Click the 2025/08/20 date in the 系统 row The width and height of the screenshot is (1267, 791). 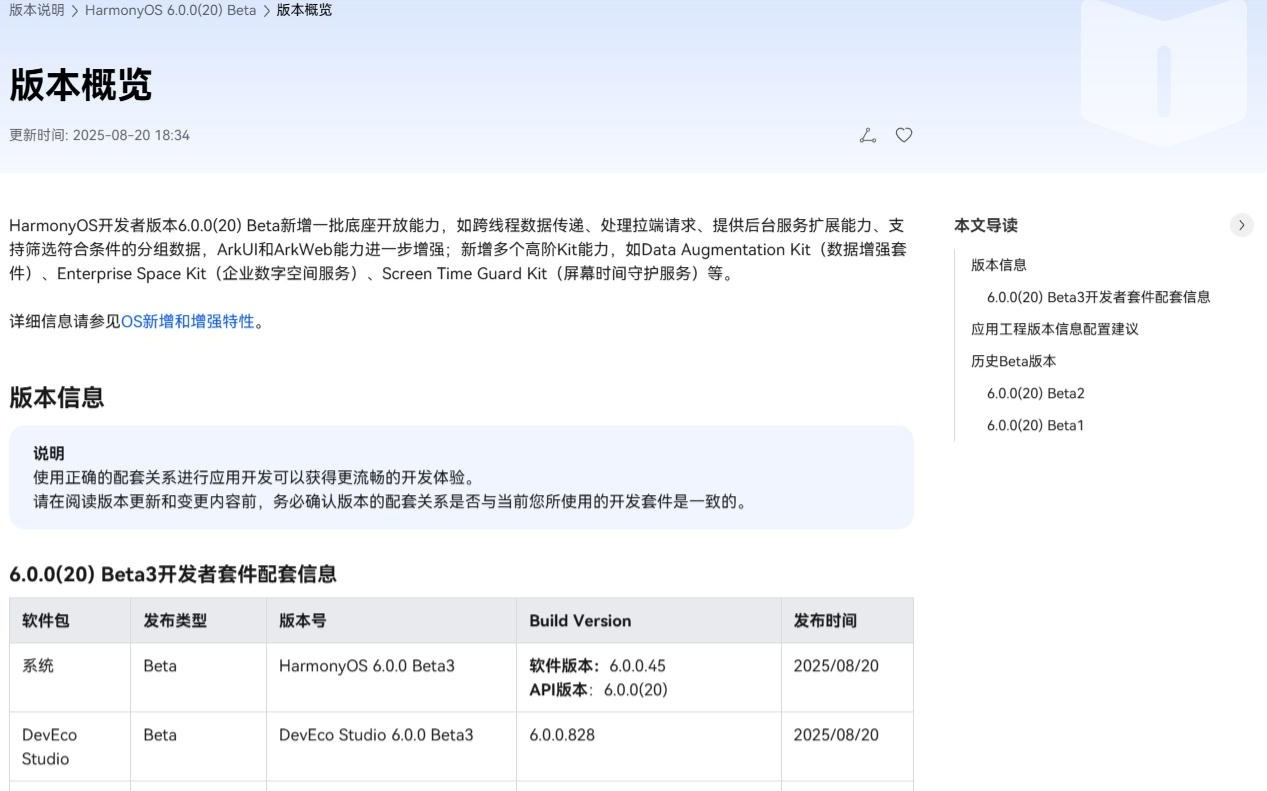tap(836, 666)
